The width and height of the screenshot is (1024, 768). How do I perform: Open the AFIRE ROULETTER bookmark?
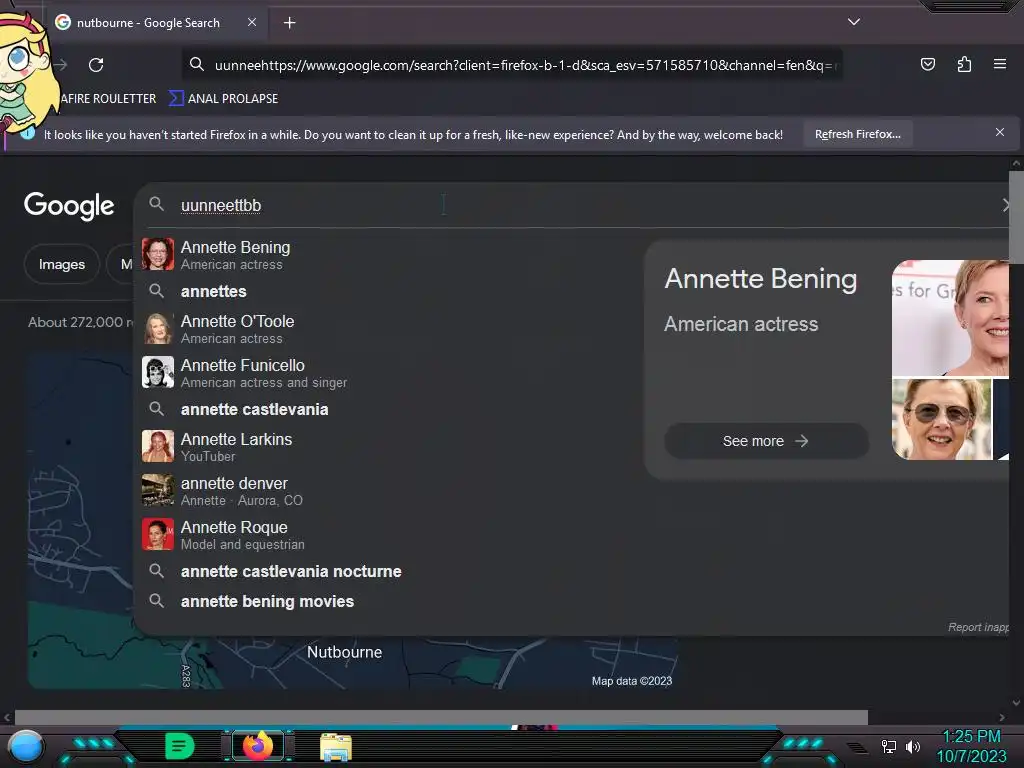click(108, 99)
